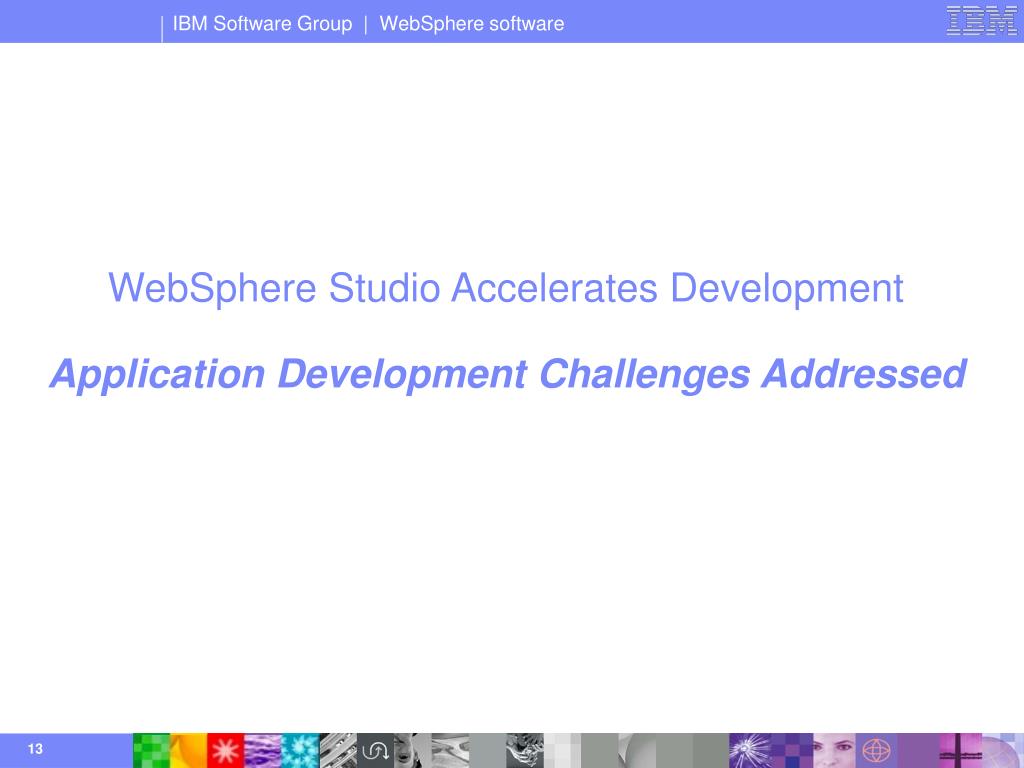
Task: Click the curved arrow tile in footer
Action: (375, 750)
